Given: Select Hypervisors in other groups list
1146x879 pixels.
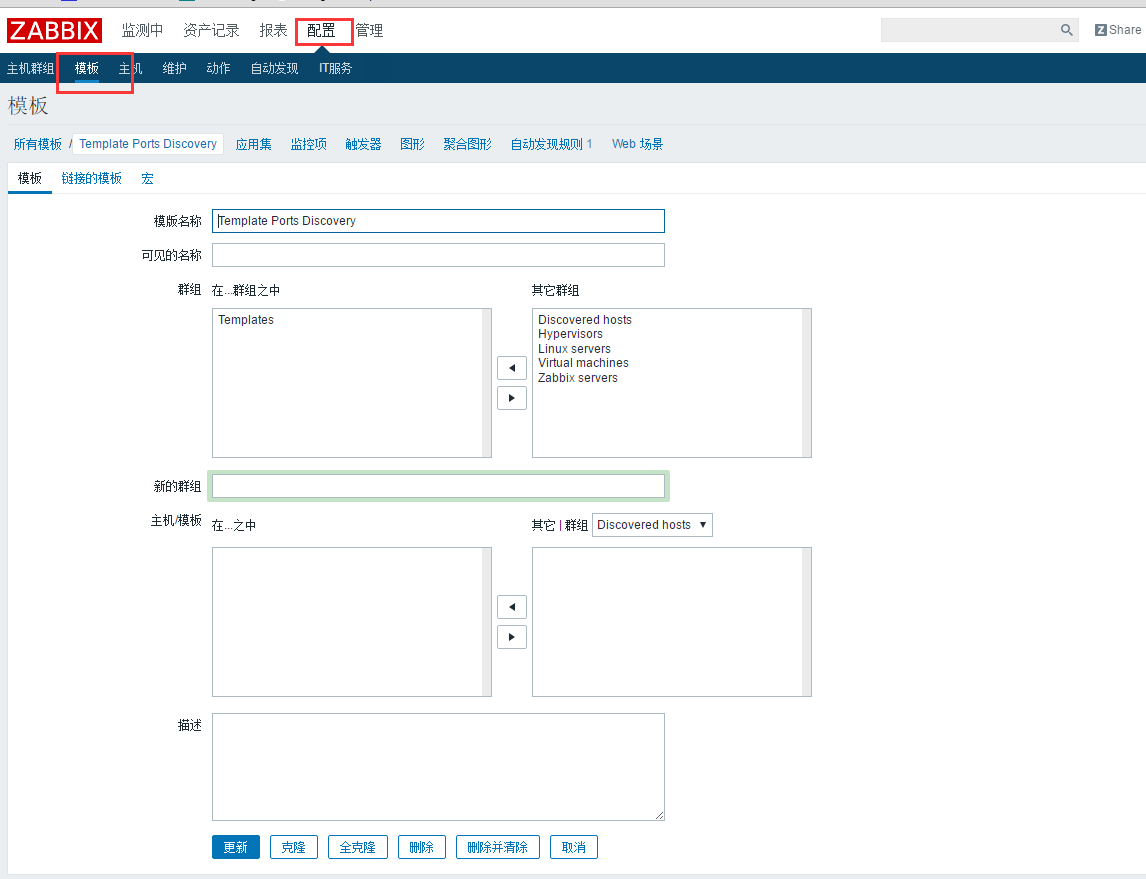Looking at the screenshot, I should 570,334.
